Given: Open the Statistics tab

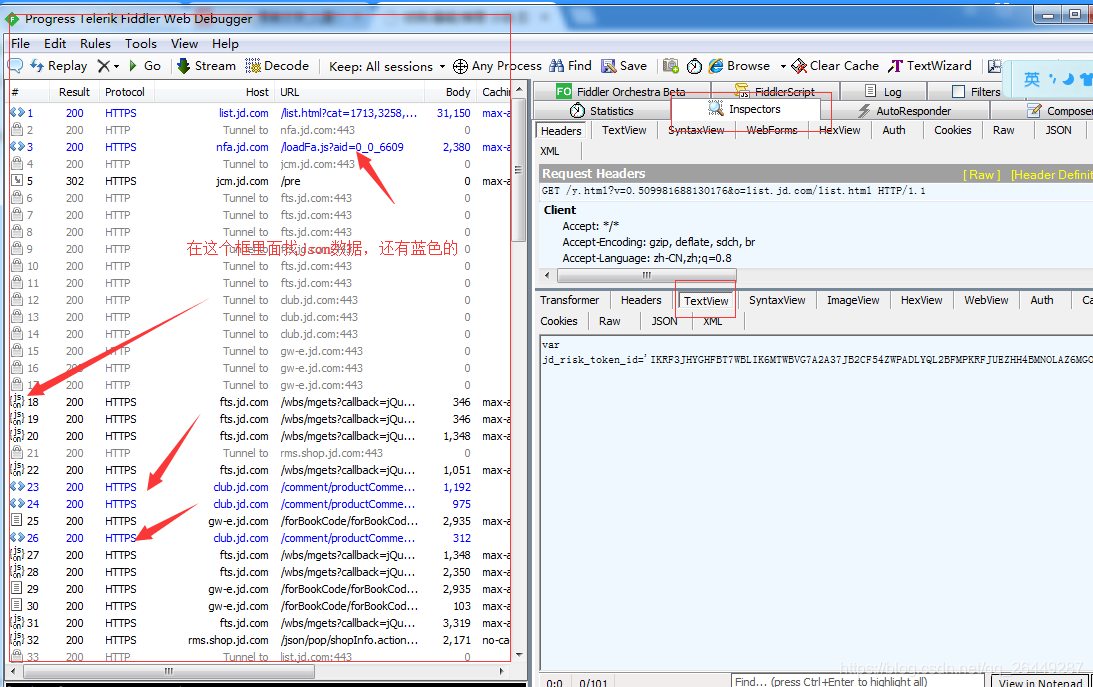Looking at the screenshot, I should [602, 111].
